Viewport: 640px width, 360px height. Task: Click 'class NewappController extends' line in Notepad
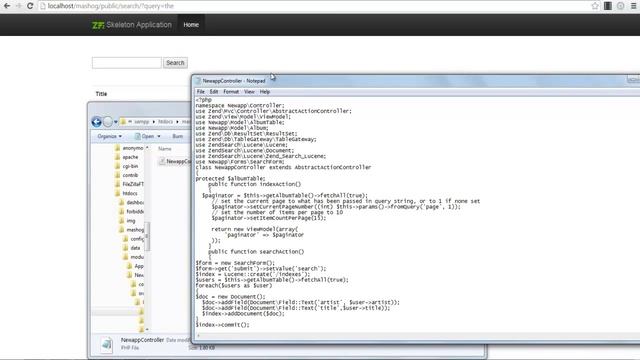[283, 167]
